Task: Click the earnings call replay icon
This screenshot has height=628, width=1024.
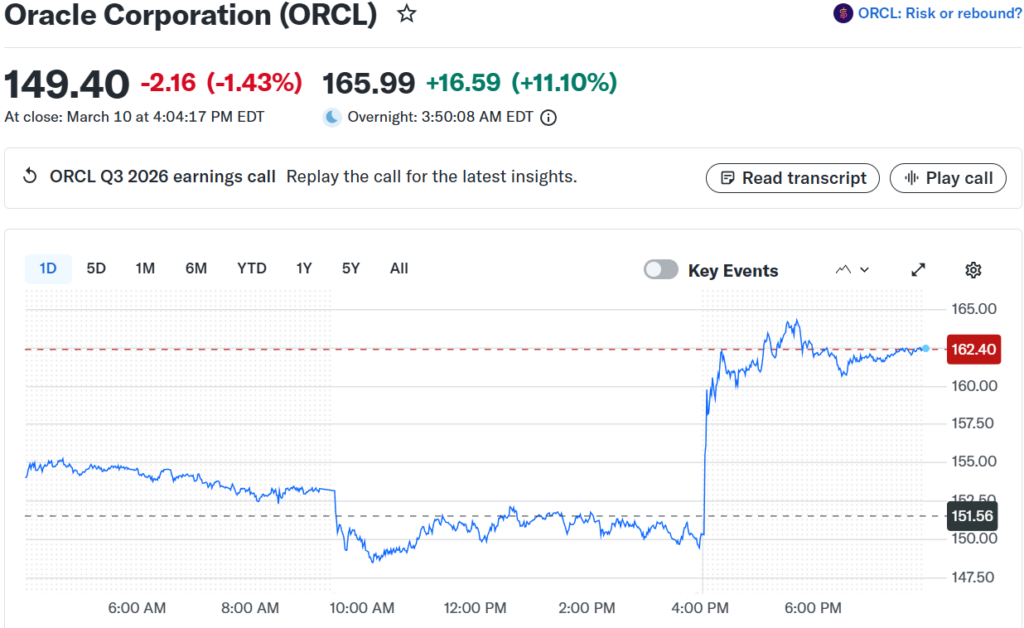Action: [30, 177]
